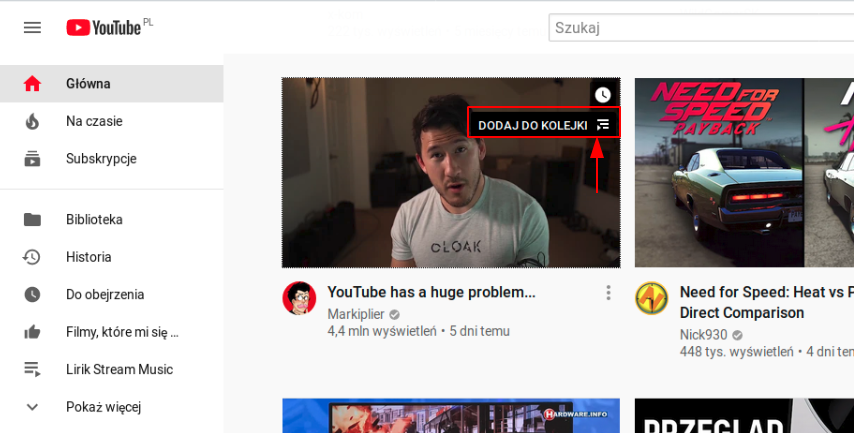
Task: Click the Subskrypcje icon
Action: pos(32,158)
